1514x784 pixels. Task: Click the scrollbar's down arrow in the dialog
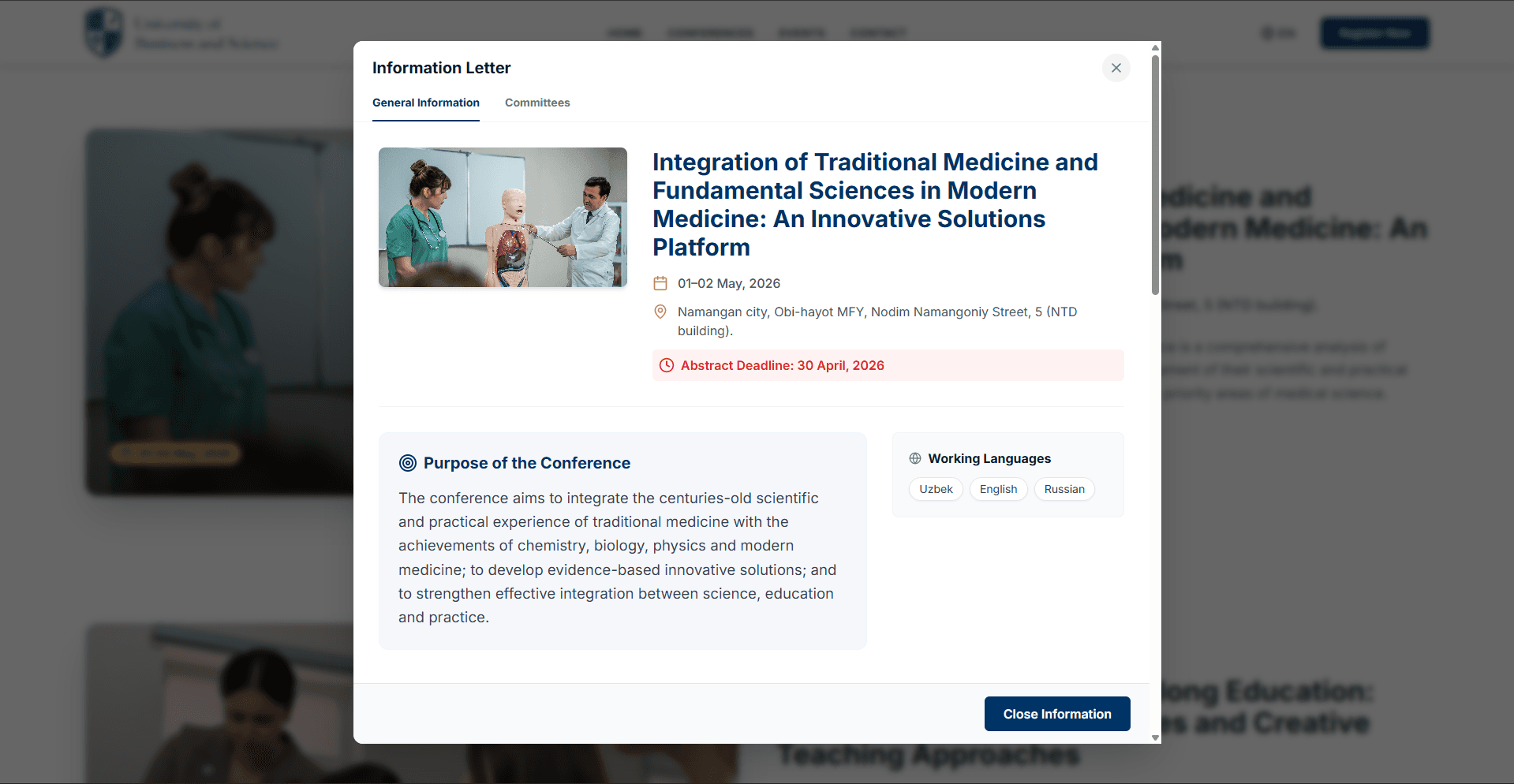pos(1155,738)
